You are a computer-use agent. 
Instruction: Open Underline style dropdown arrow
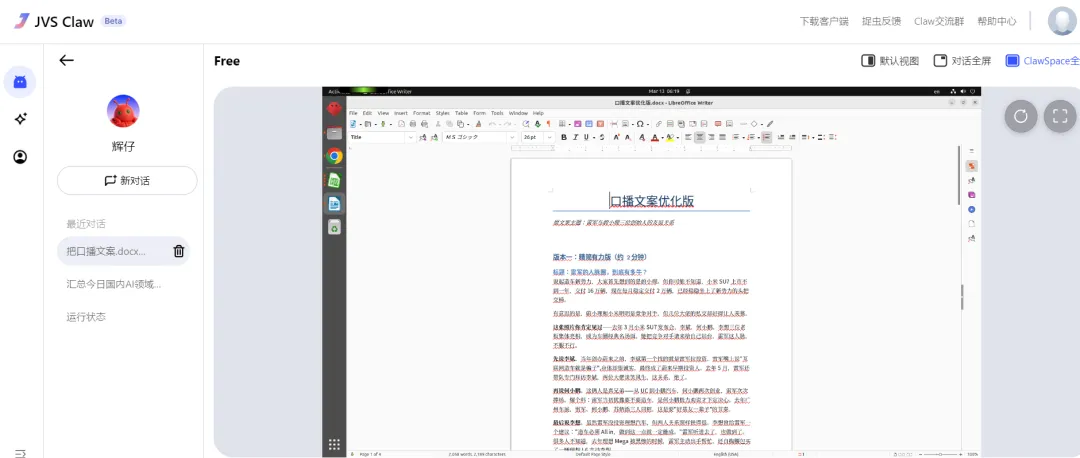pos(594,137)
